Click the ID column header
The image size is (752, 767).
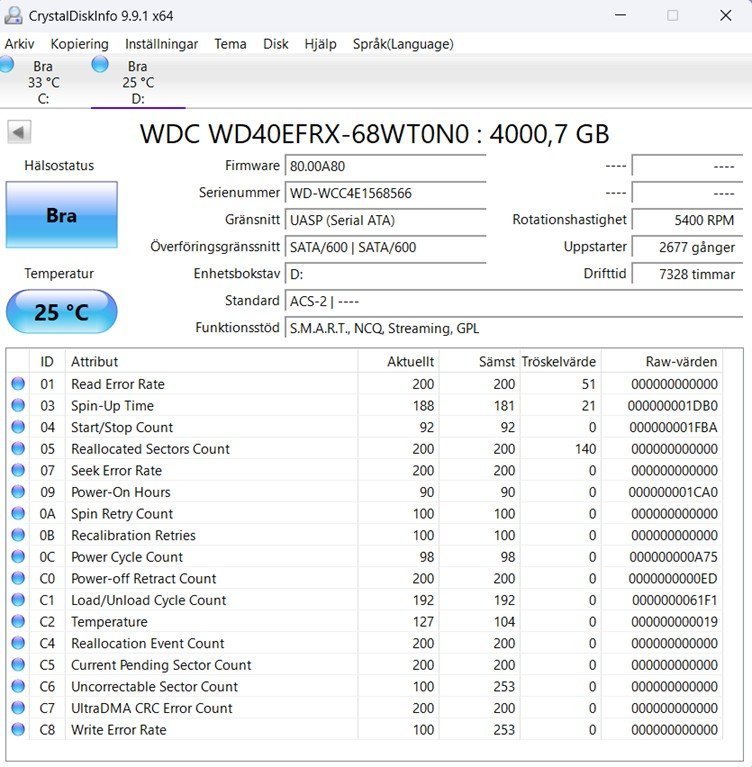click(47, 361)
